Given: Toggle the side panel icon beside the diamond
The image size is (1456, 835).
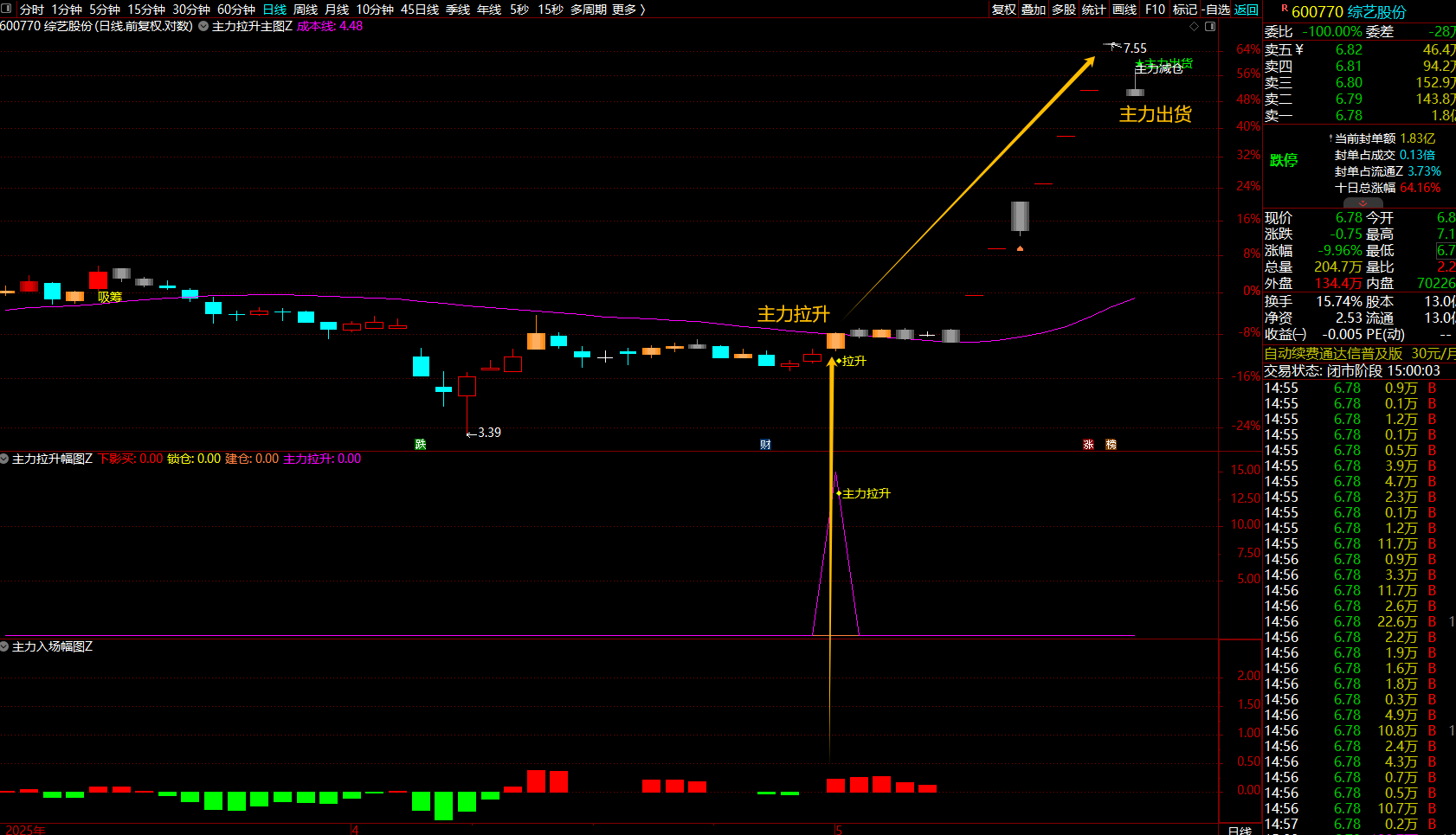Looking at the screenshot, I should (1210, 26).
